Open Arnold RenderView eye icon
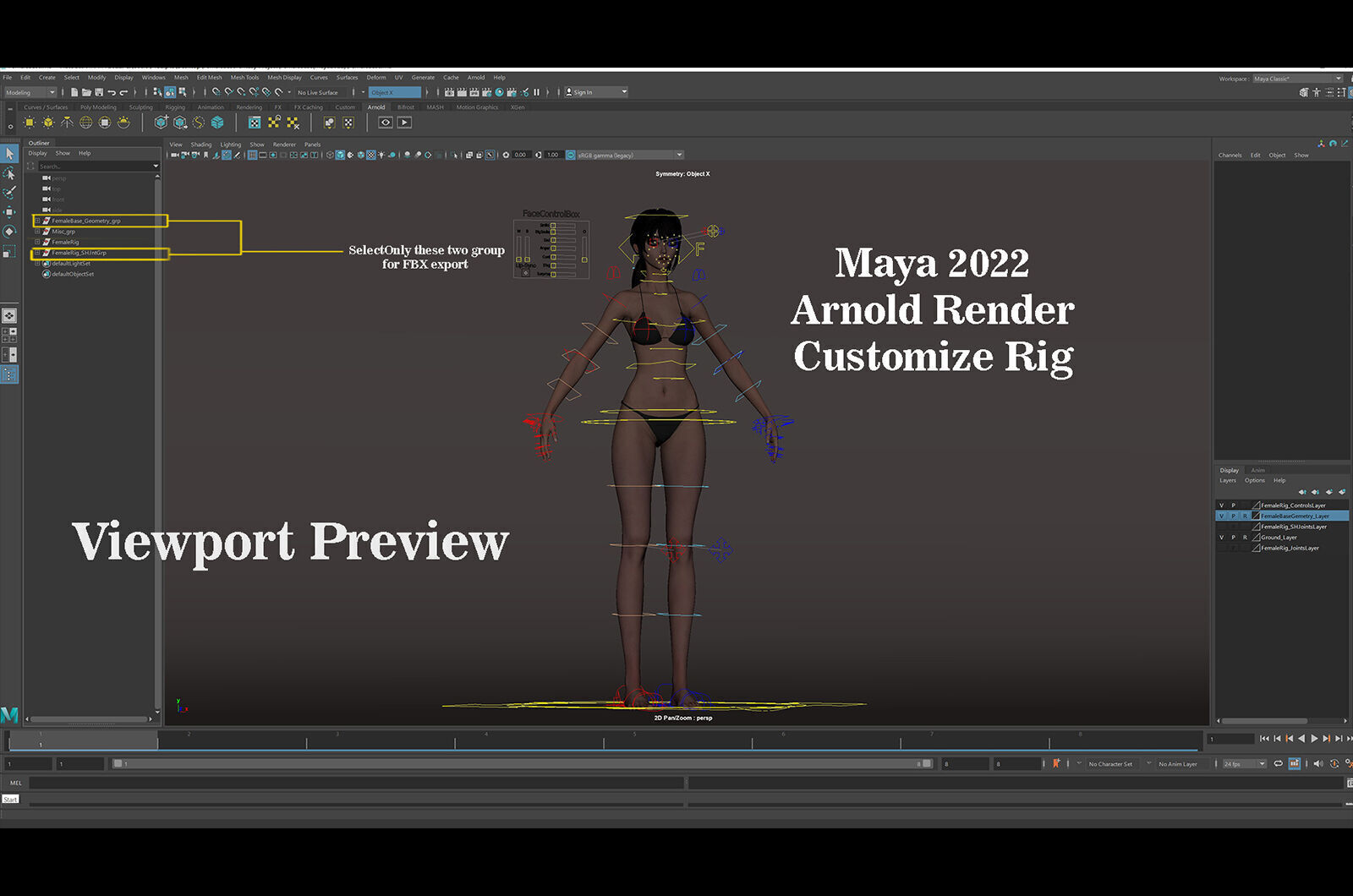Image resolution: width=1353 pixels, height=896 pixels. coord(386,123)
